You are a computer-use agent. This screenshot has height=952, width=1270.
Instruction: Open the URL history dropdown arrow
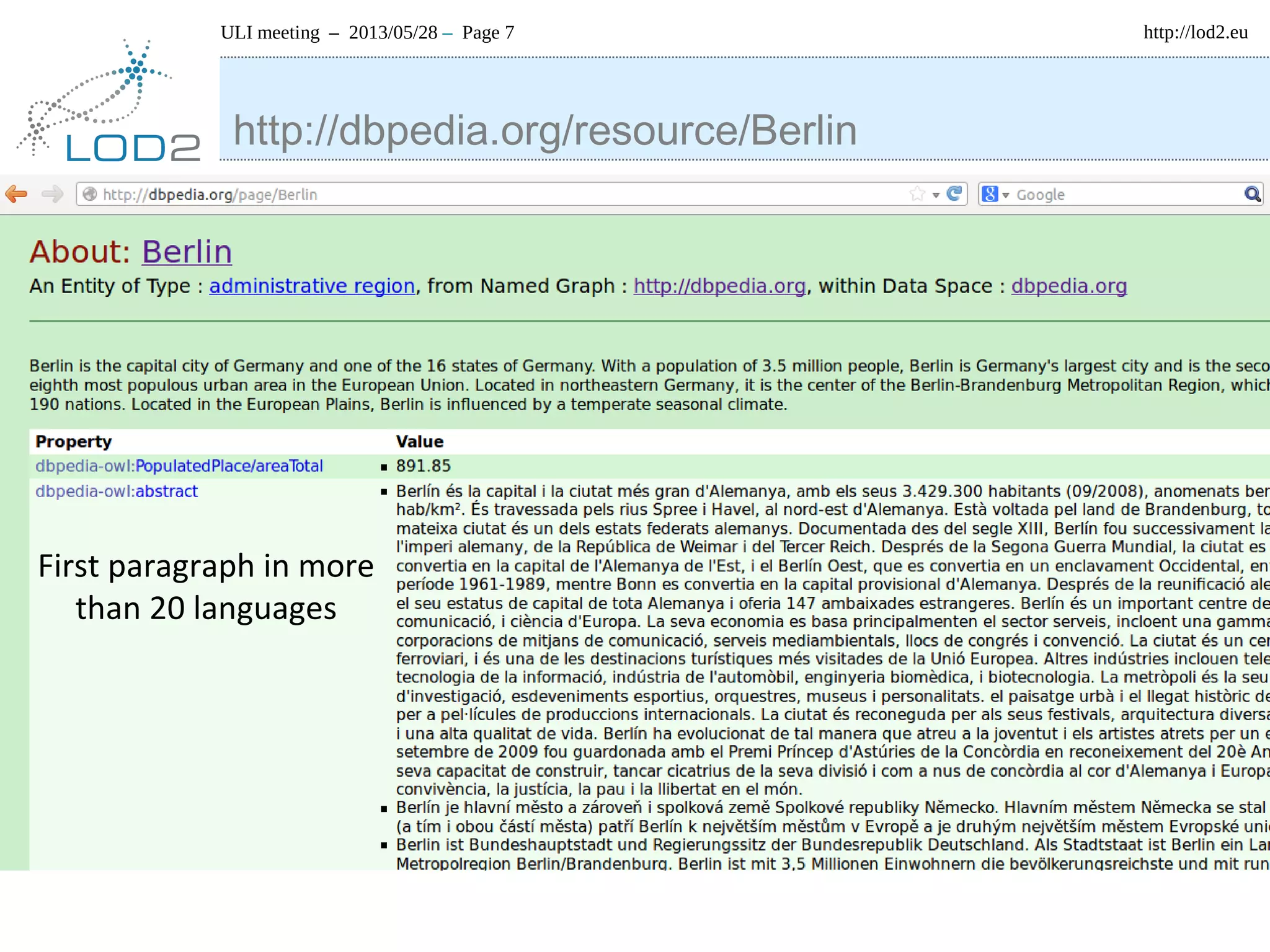click(936, 195)
